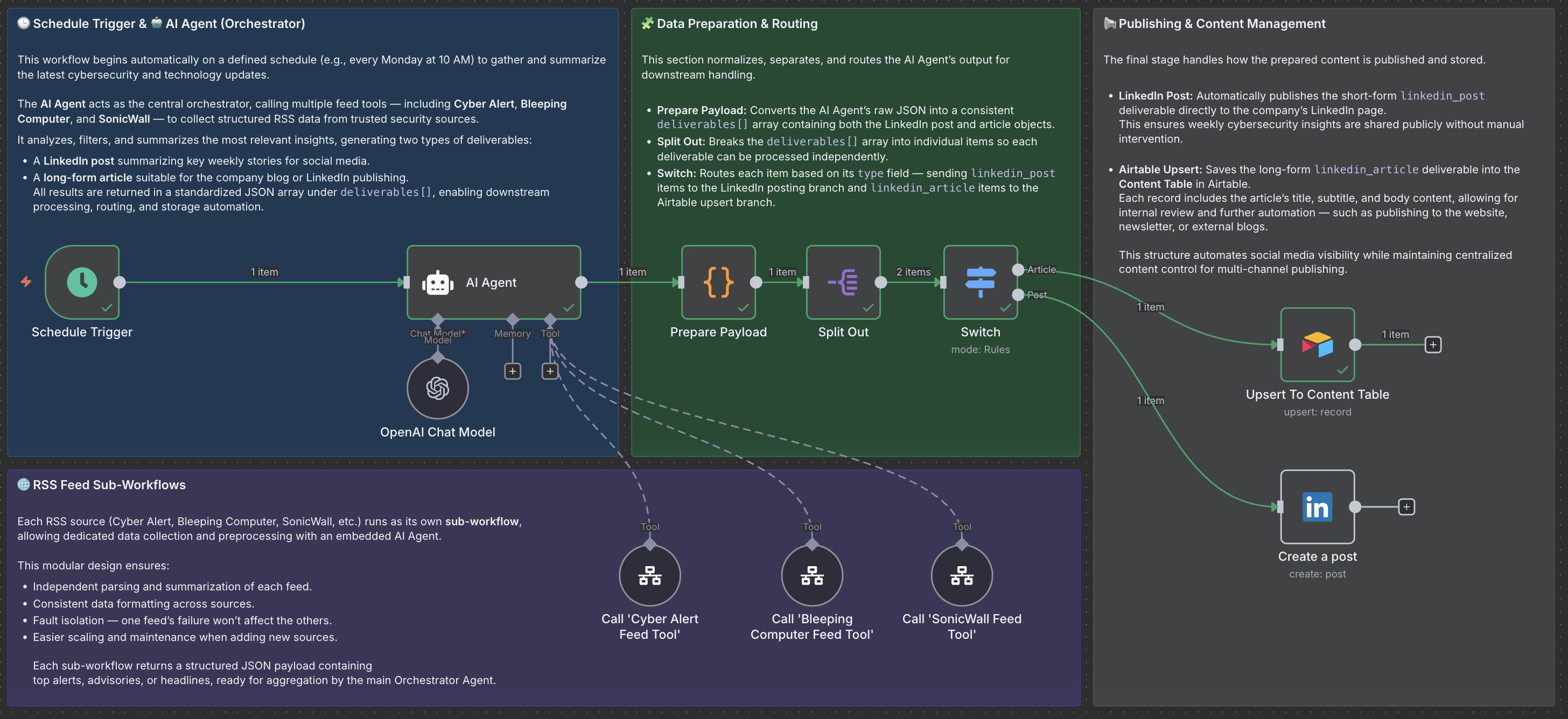Click the Split Out node label

pyautogui.click(x=843, y=332)
